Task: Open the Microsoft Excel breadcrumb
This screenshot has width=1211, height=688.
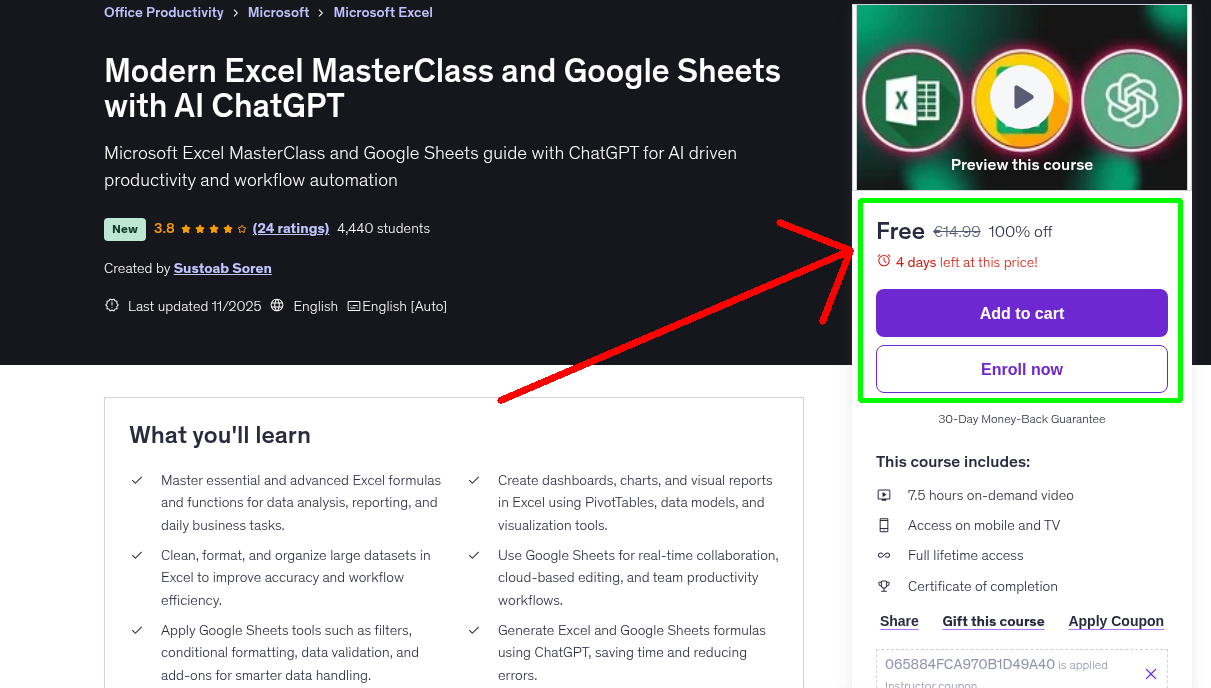Action: (x=383, y=12)
